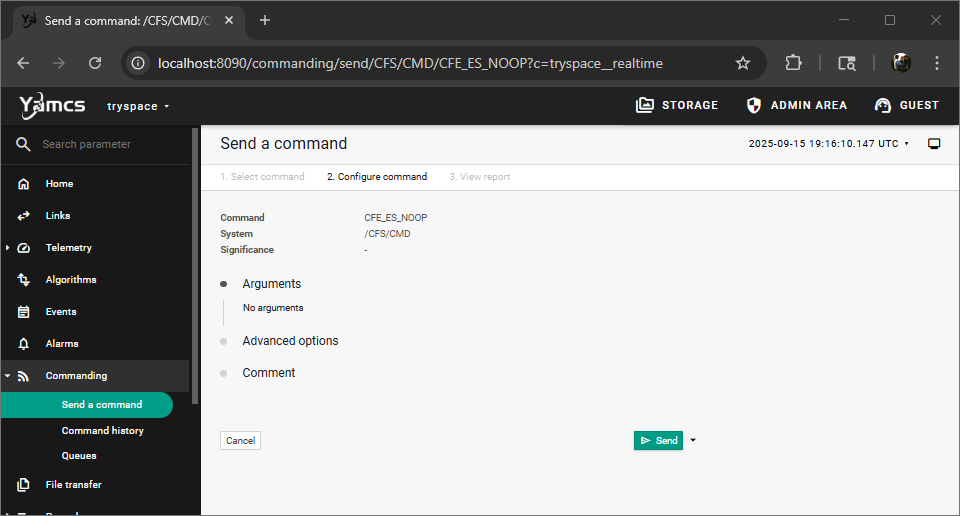Bookmark this page with star icon
The image size is (960, 516).
tap(743, 63)
